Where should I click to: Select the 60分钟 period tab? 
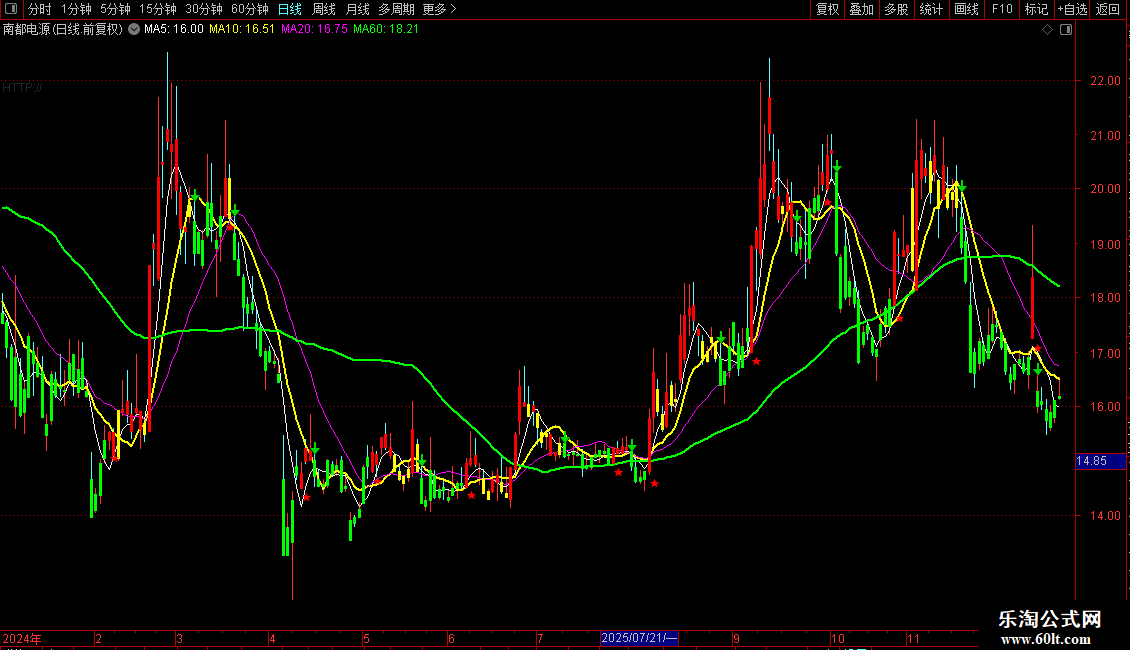[x=250, y=9]
